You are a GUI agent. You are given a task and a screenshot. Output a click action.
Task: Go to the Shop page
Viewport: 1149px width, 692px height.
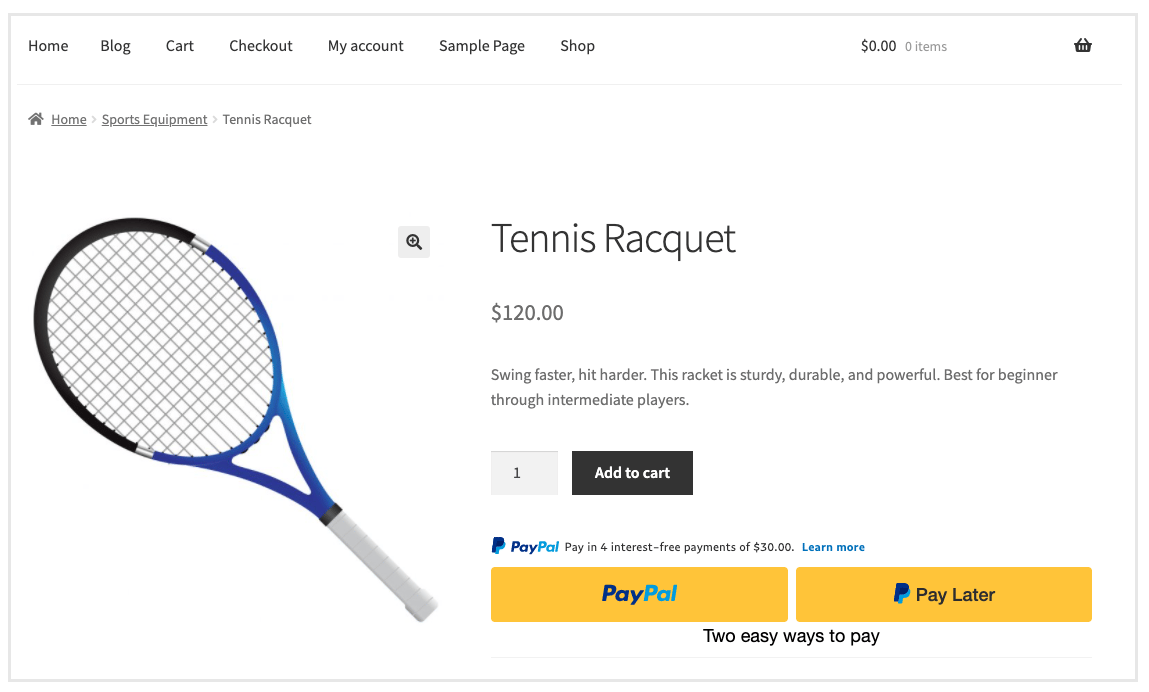577,46
